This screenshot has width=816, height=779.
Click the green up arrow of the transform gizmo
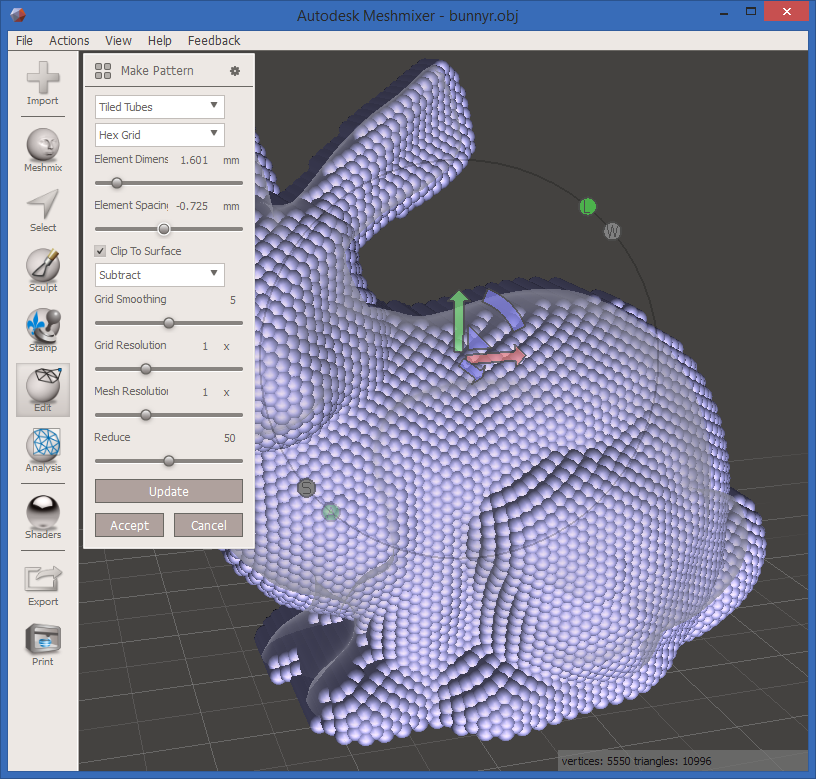(458, 320)
